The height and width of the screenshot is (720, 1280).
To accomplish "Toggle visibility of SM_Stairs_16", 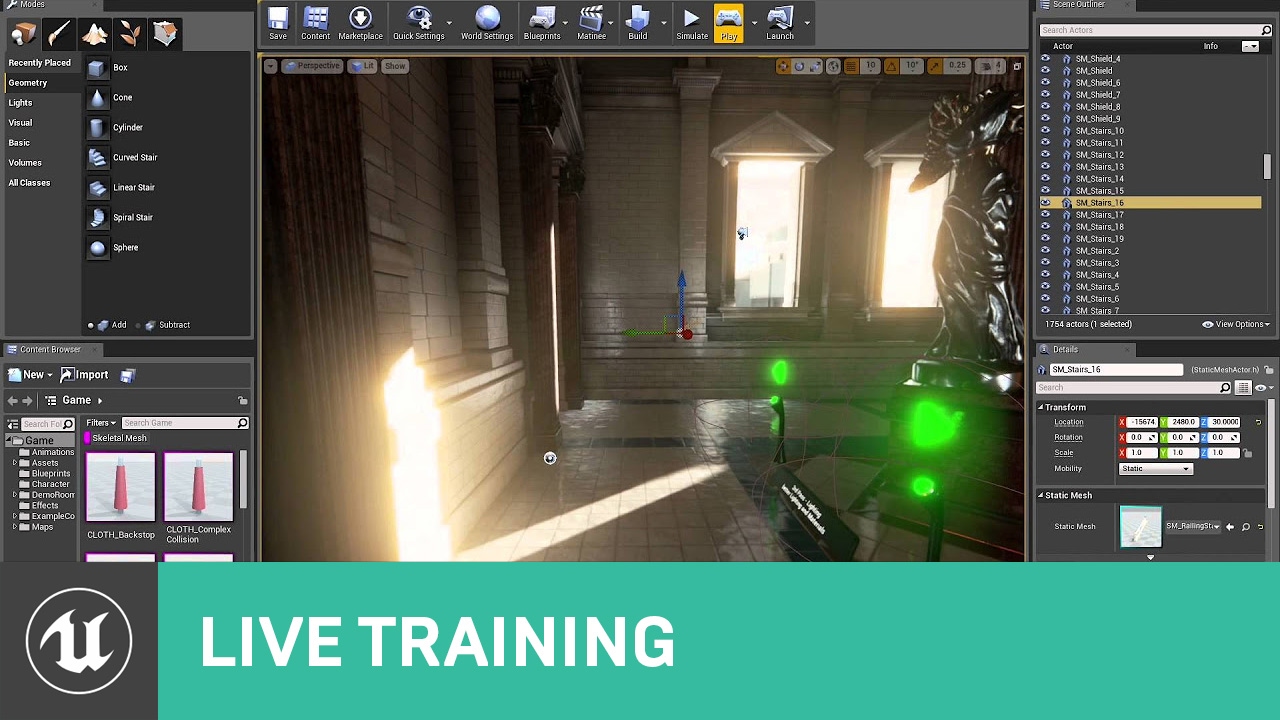I will (1045, 203).
